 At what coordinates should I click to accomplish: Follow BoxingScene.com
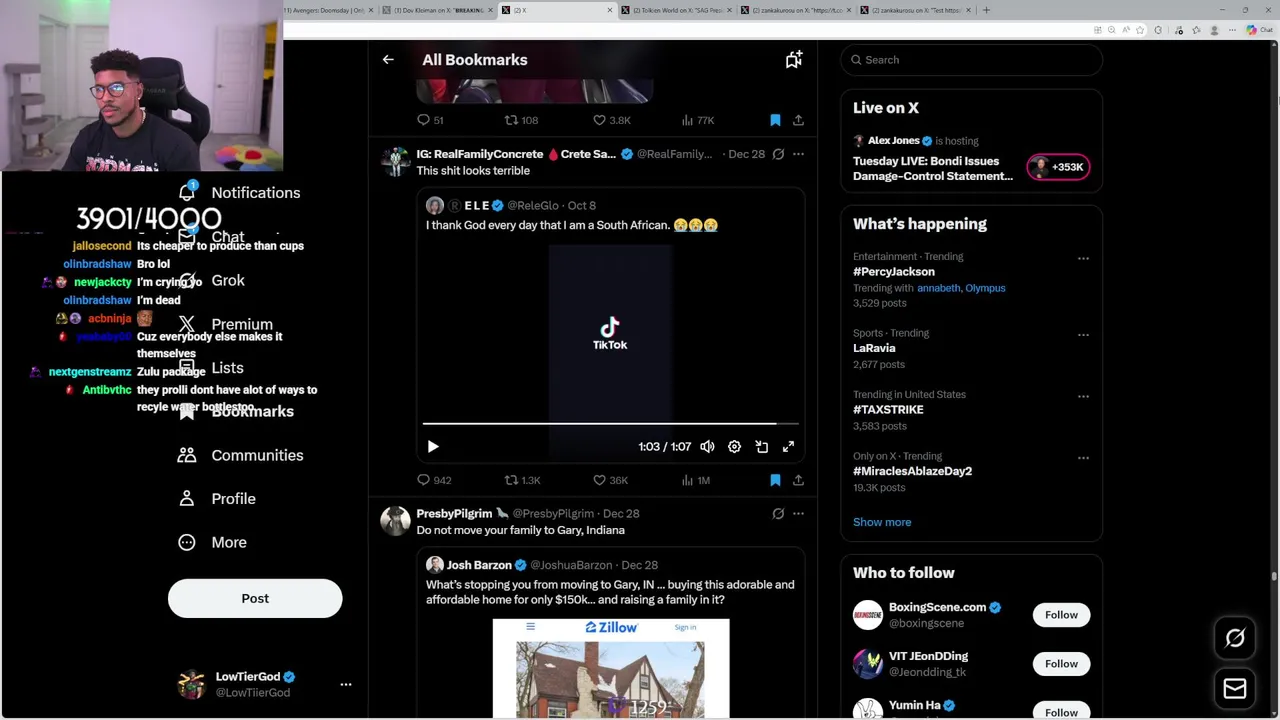1061,615
